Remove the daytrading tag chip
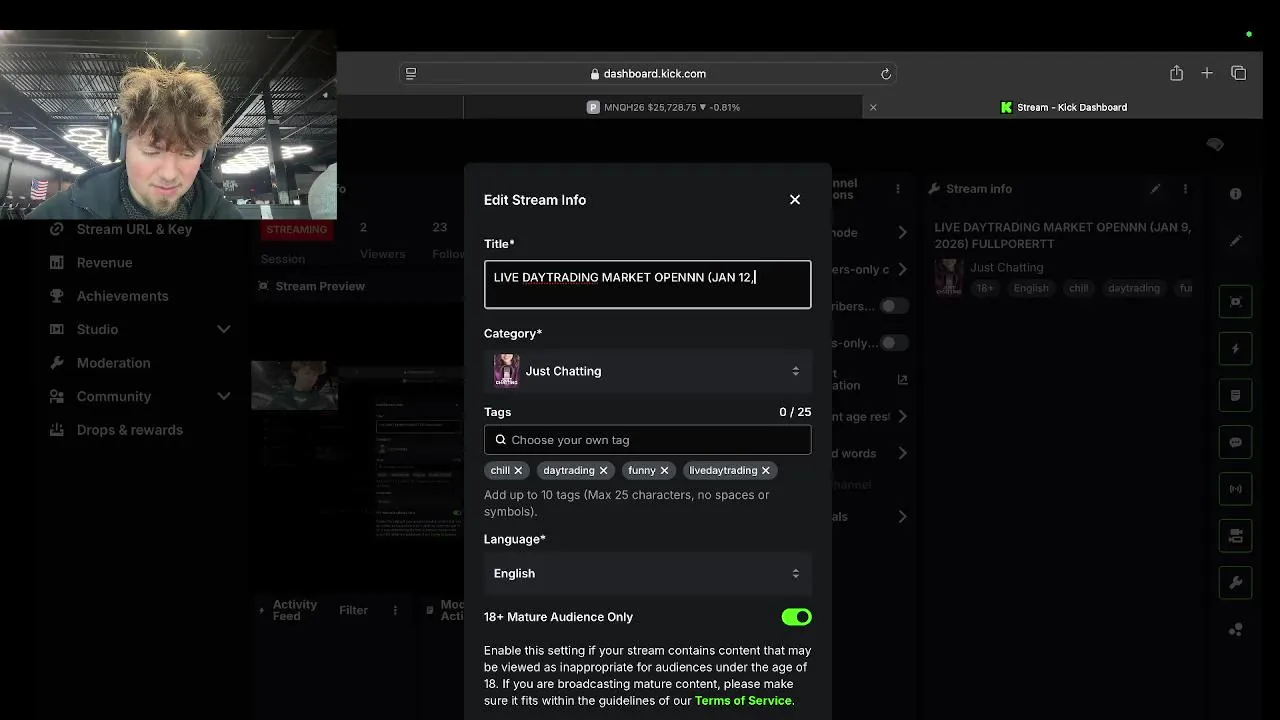 click(x=603, y=470)
